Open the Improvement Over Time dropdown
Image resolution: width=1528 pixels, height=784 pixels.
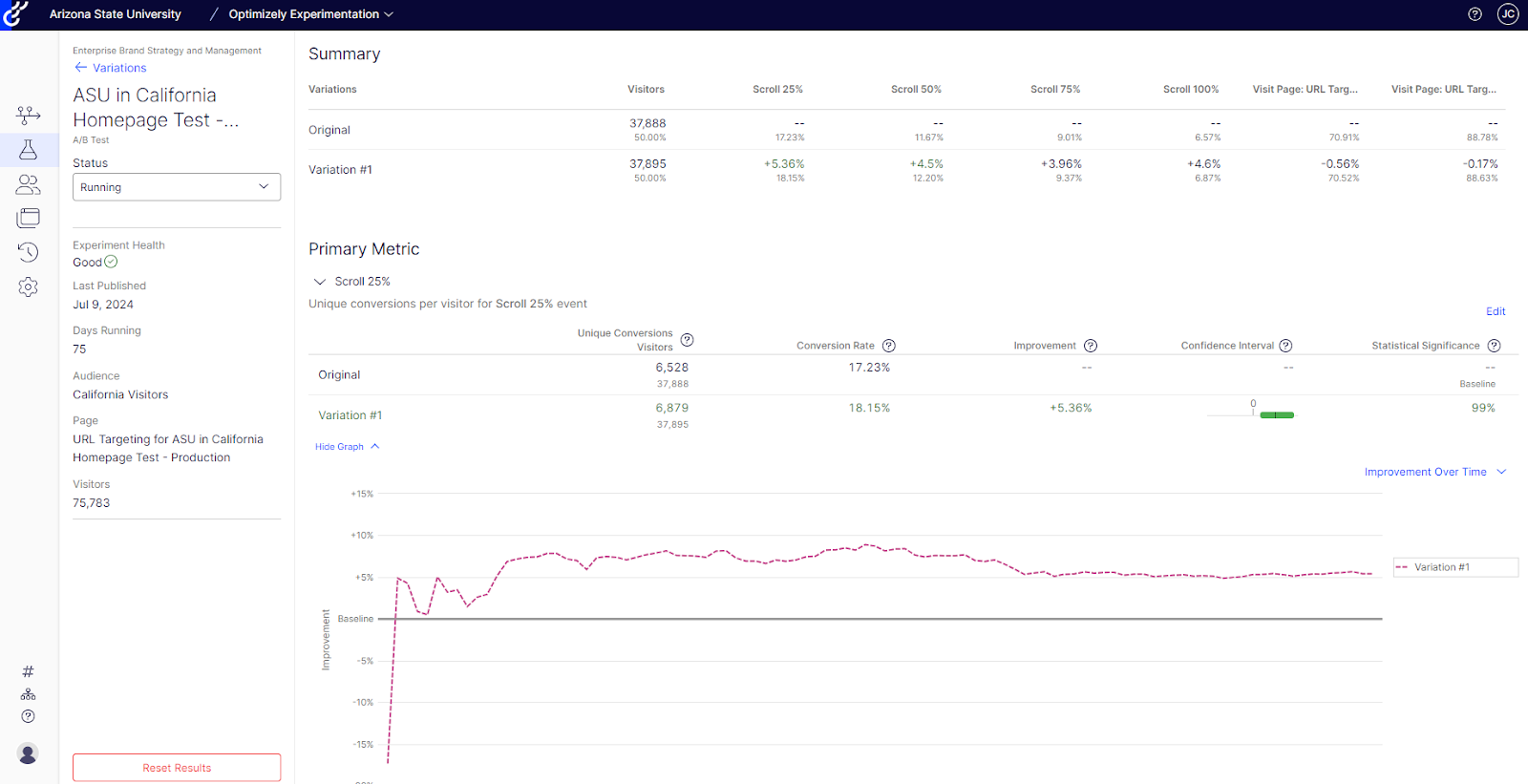tap(1435, 472)
